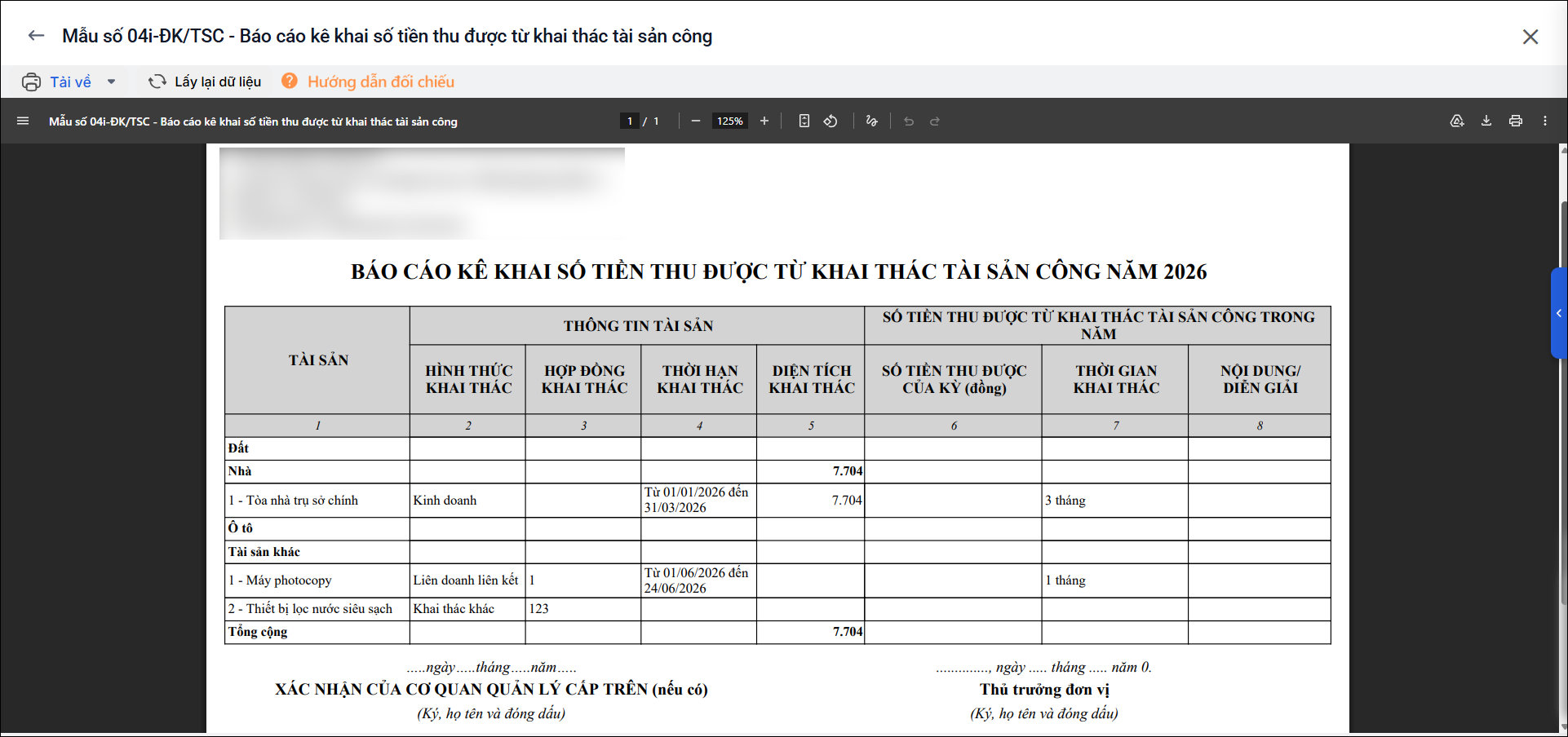The width and height of the screenshot is (1568, 737).
Task: Rotate the document counterclockwise
Action: [831, 121]
